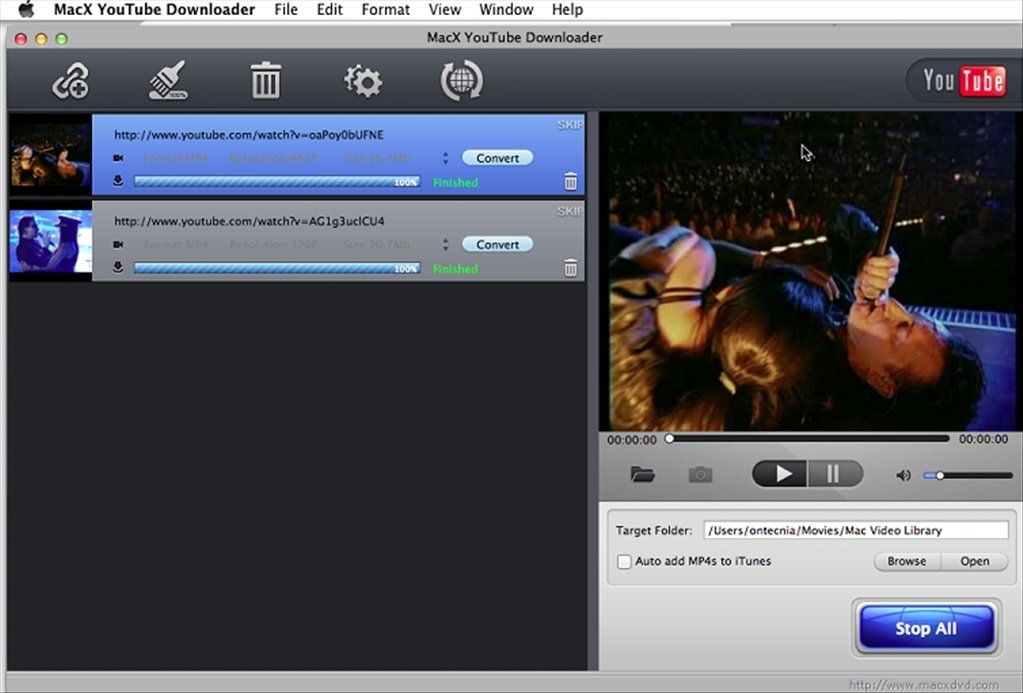Click camera icon in oaPoy0bUFNE row
Image resolution: width=1023 pixels, height=693 pixels.
(x=118, y=158)
